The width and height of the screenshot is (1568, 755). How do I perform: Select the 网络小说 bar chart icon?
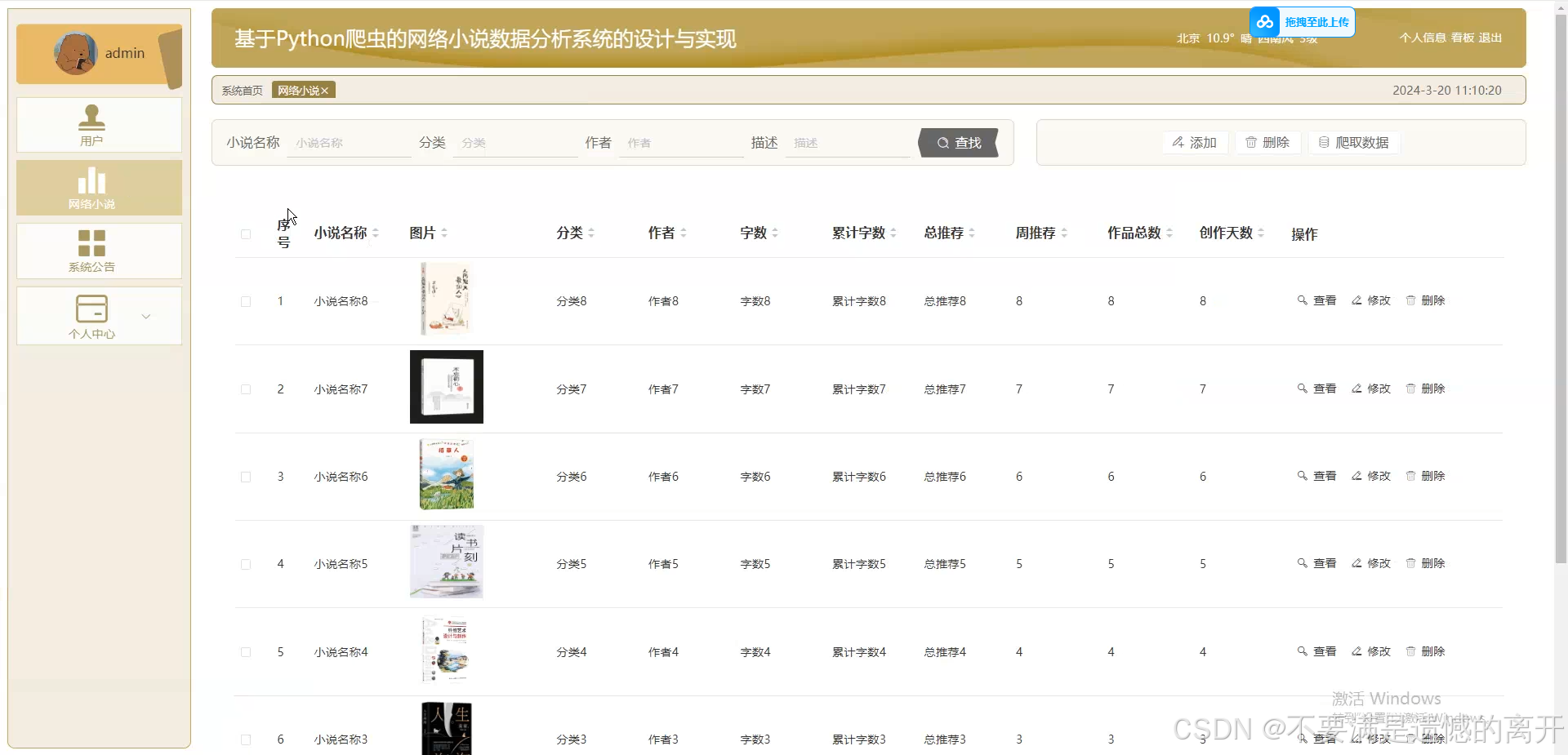pos(91,180)
